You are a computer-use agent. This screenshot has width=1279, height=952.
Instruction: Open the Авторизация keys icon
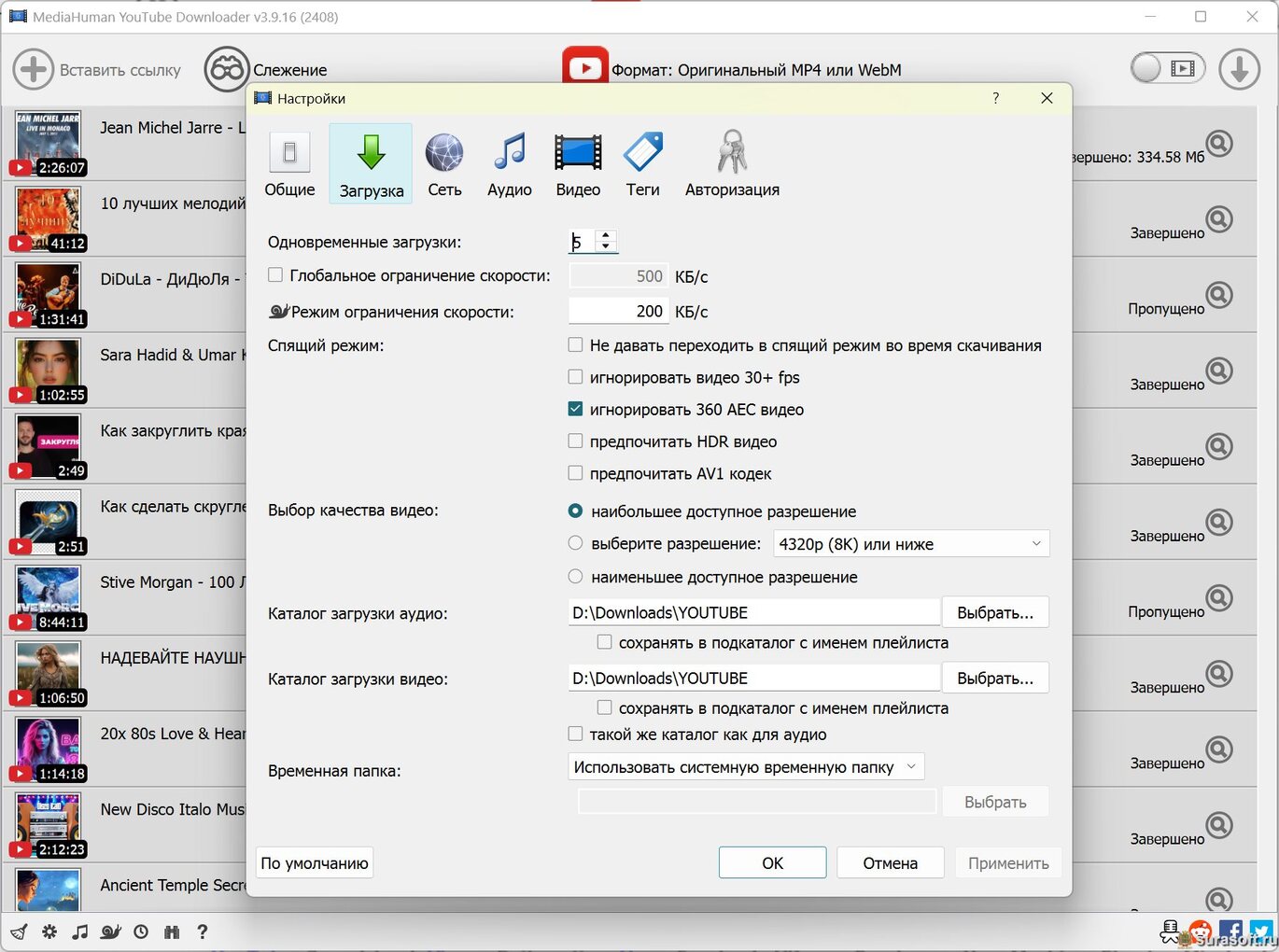coord(732,164)
